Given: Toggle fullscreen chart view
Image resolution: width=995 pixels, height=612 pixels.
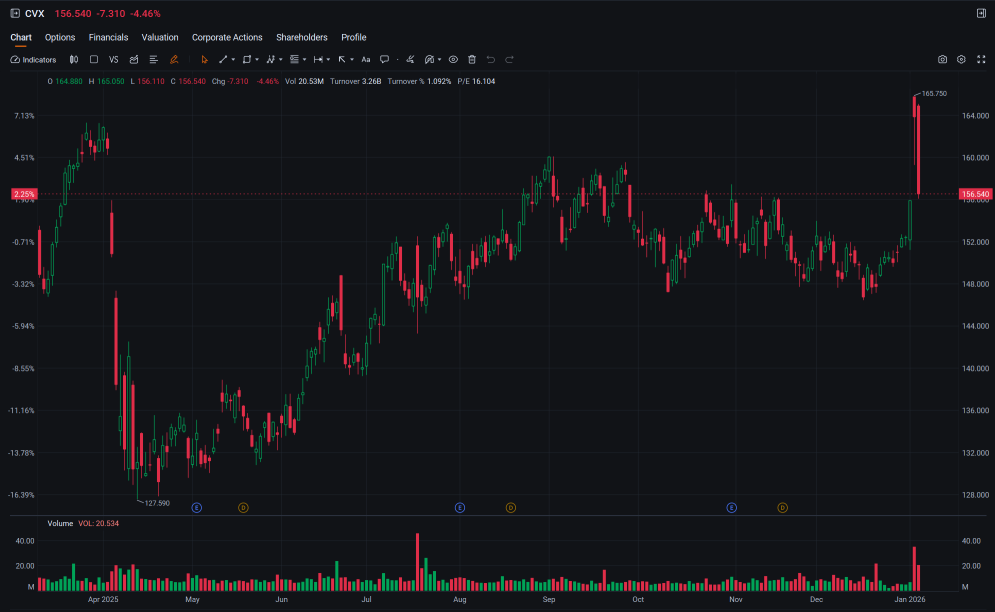Looking at the screenshot, I should (981, 60).
